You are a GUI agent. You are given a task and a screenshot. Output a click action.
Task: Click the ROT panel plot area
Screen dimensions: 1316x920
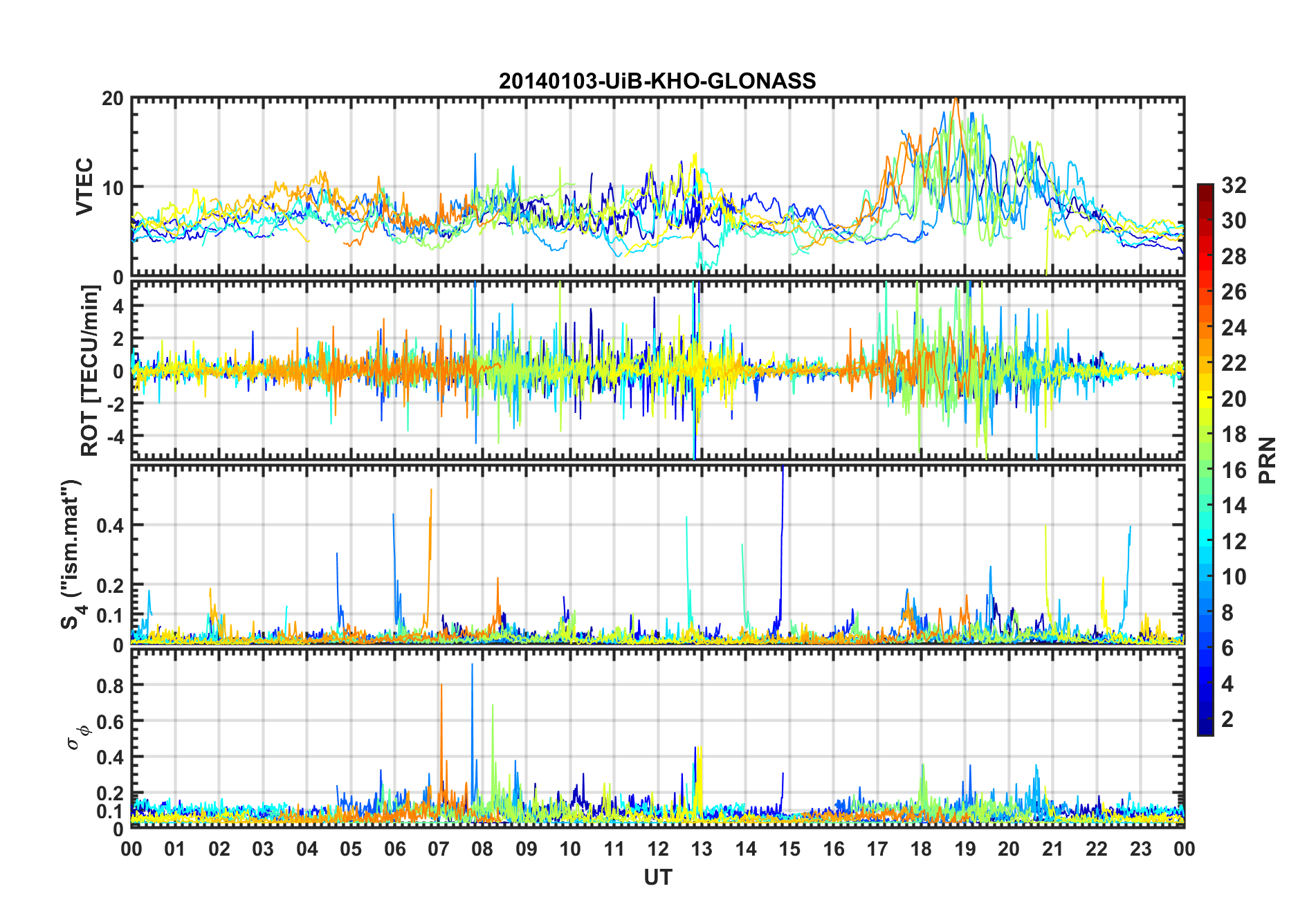pyautogui.click(x=658, y=370)
